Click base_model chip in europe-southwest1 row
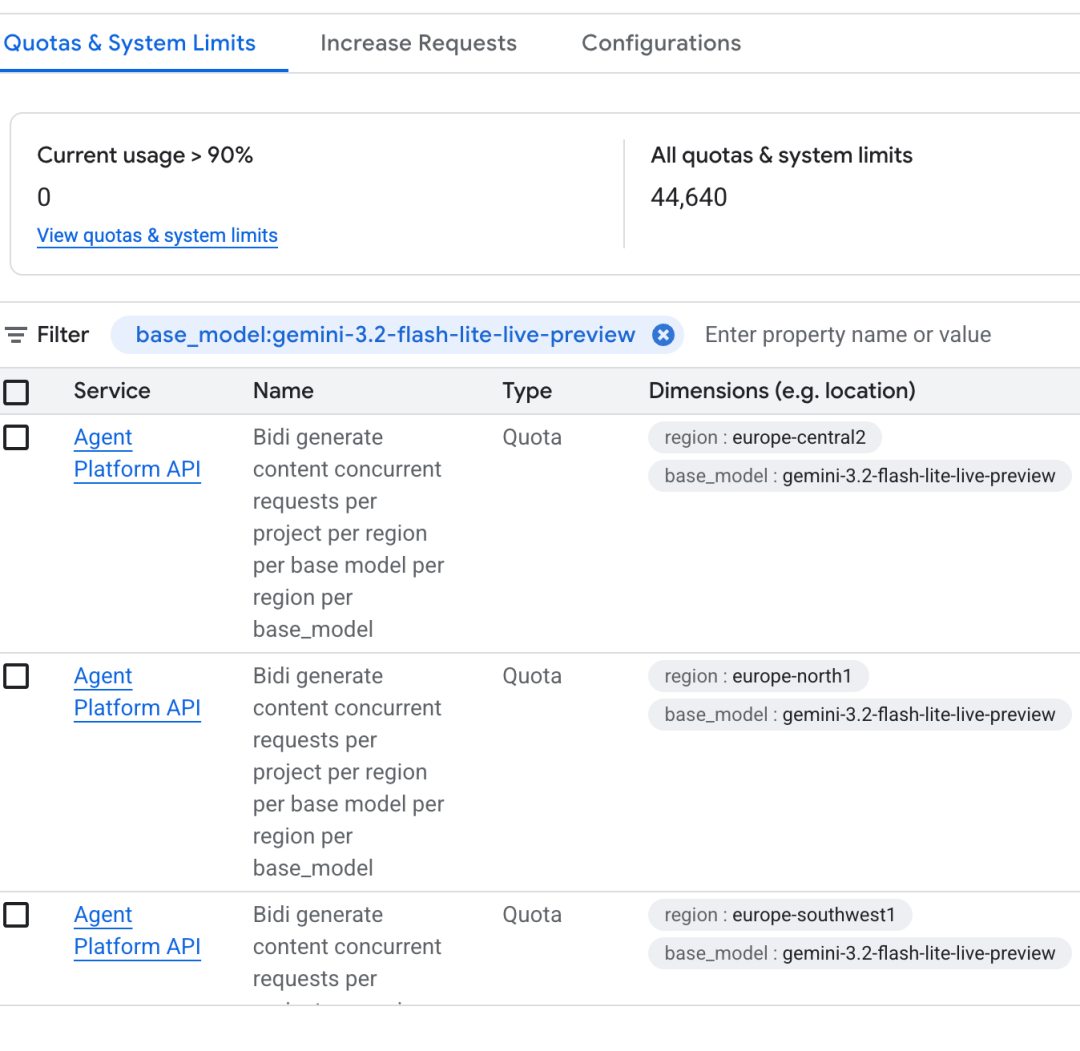This screenshot has height=1051, width=1080. pos(860,954)
